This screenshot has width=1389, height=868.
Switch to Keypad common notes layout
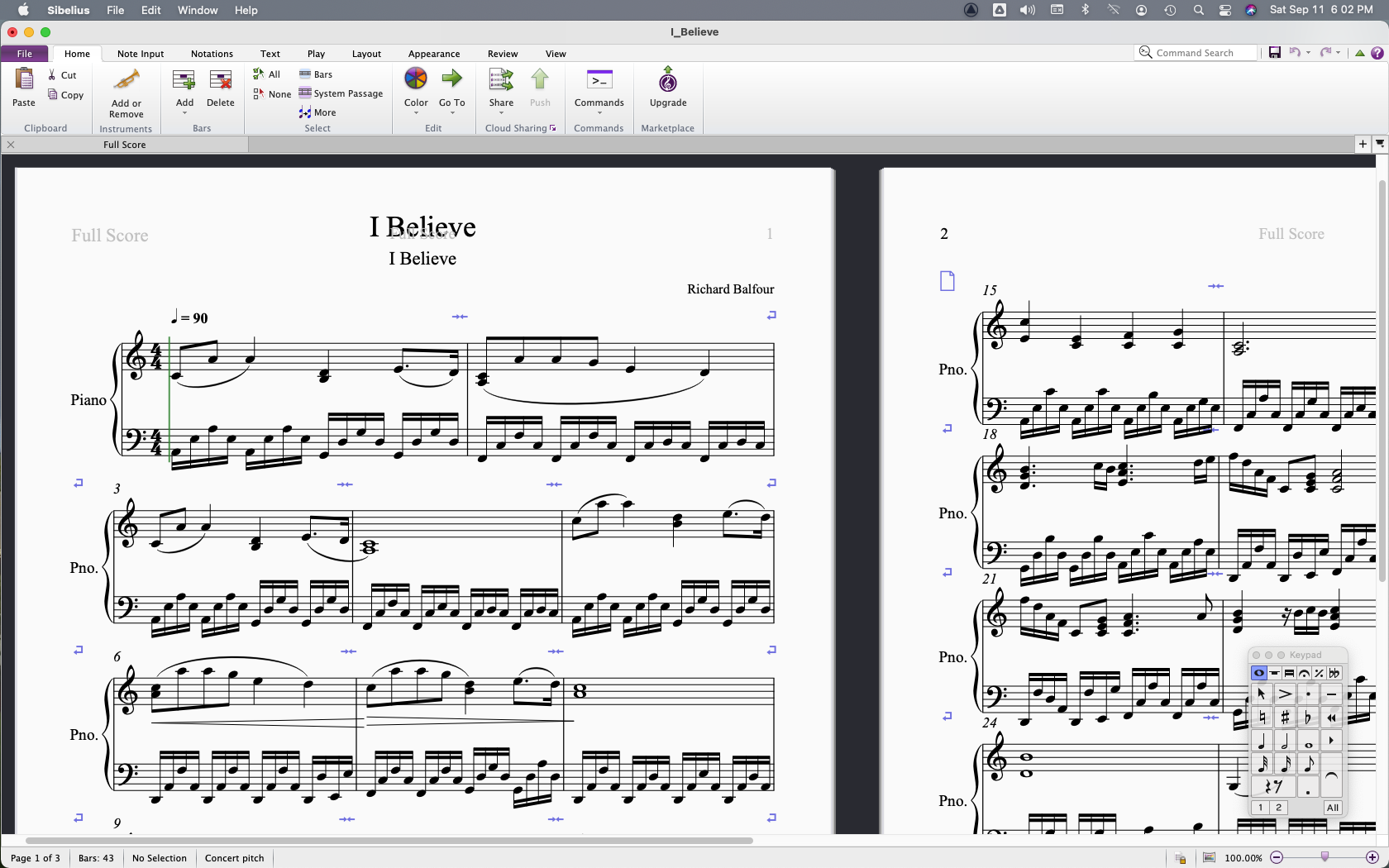pos(1259,673)
